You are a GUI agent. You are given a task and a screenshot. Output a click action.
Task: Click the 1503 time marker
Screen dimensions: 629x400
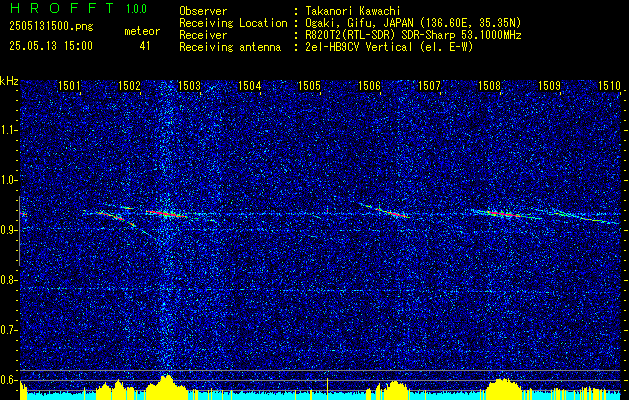pos(189,85)
